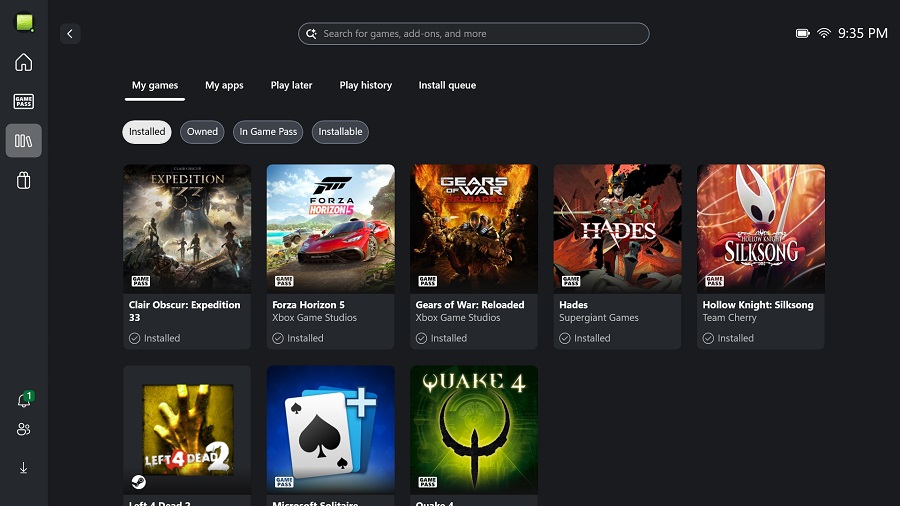Toggle the In Game Pass filter

(268, 132)
